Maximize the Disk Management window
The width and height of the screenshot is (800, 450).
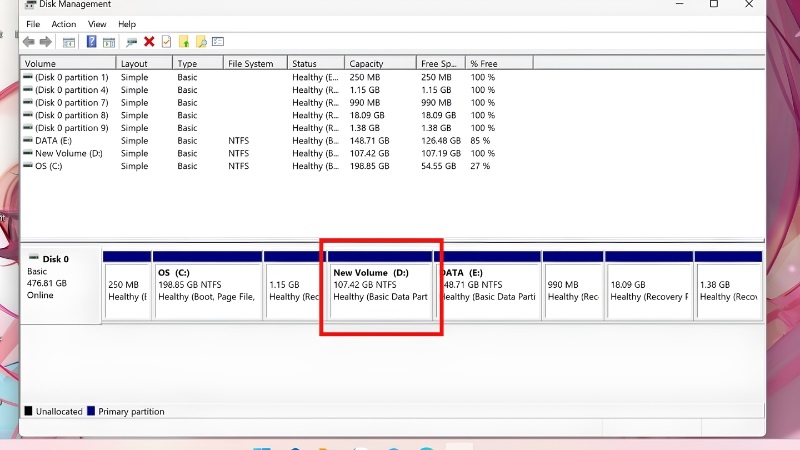(x=714, y=4)
